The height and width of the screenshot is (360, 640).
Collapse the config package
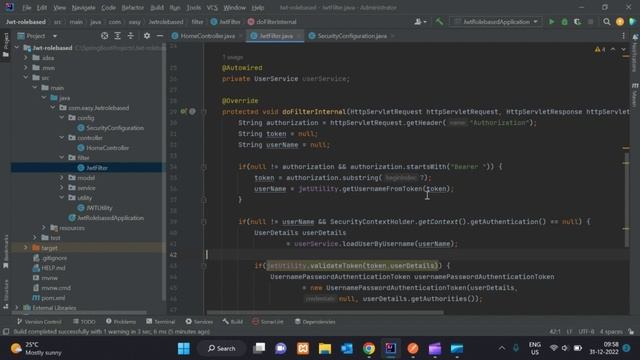click(62, 118)
